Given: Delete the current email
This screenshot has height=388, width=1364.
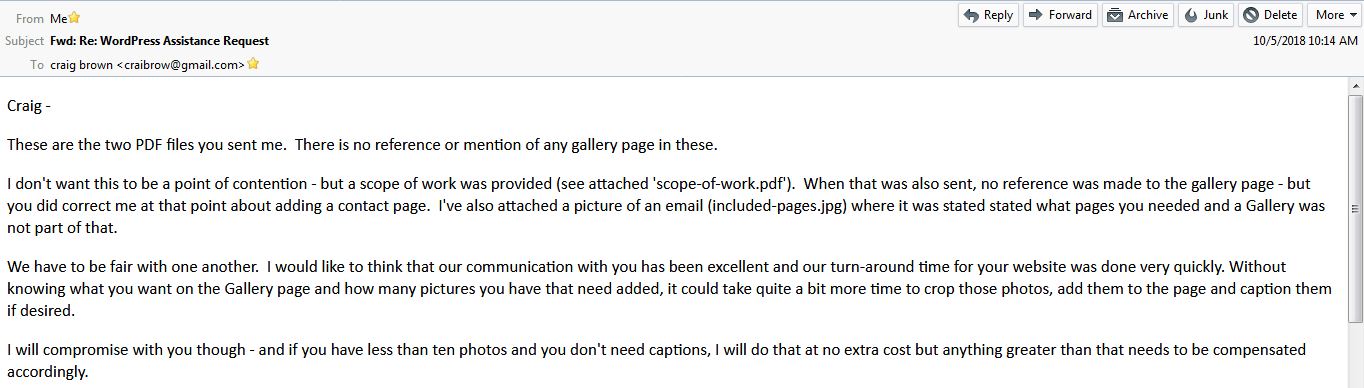Looking at the screenshot, I should click(1270, 15).
